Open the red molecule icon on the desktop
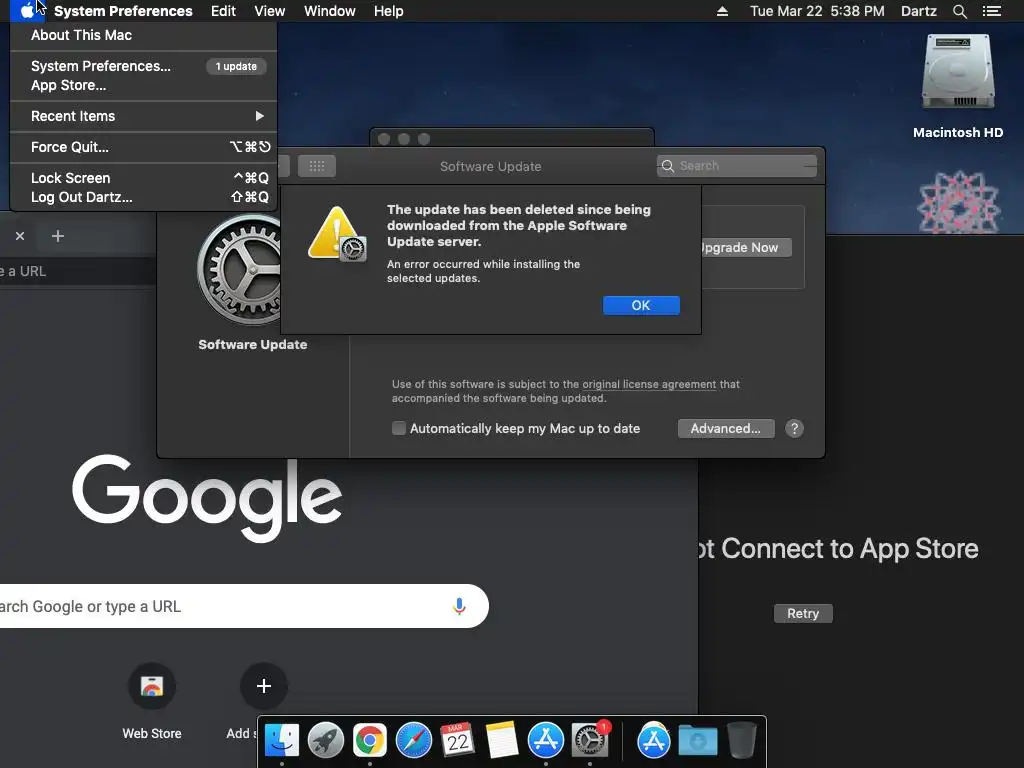The height and width of the screenshot is (768, 1024). click(x=958, y=202)
